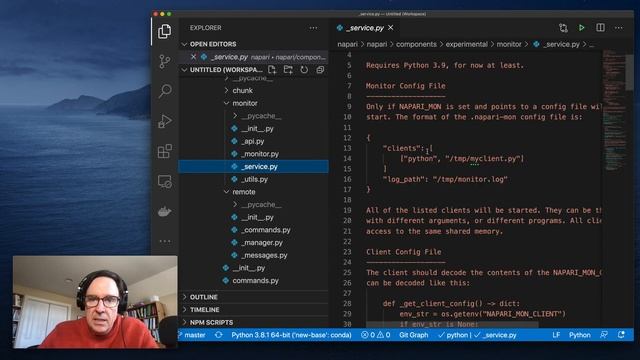Viewport: 640px width, 360px height.
Task: Show additional activity bar views ellipsis
Action: [x=165, y=241]
